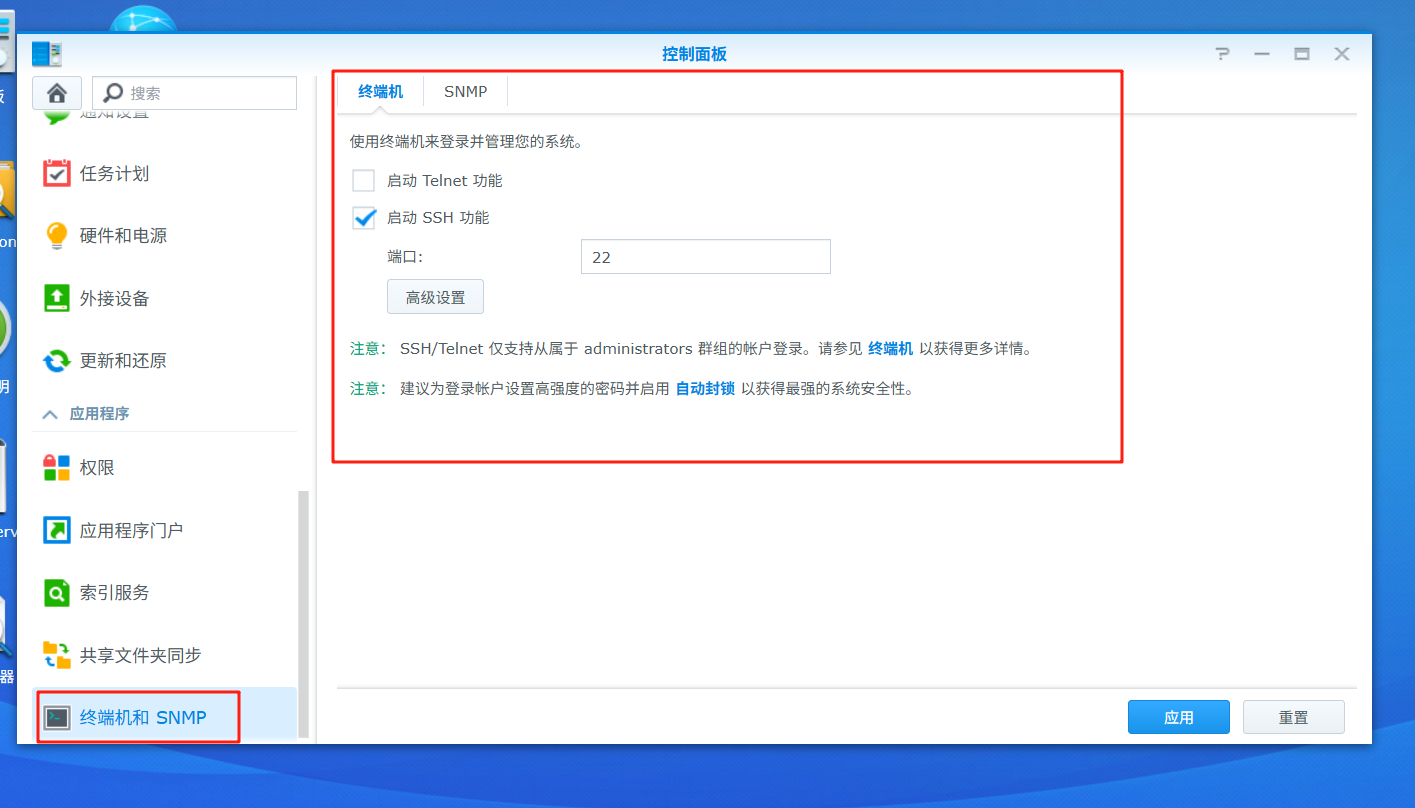Click the SSH 端口 input field
The image size is (1415, 808).
click(x=705, y=256)
